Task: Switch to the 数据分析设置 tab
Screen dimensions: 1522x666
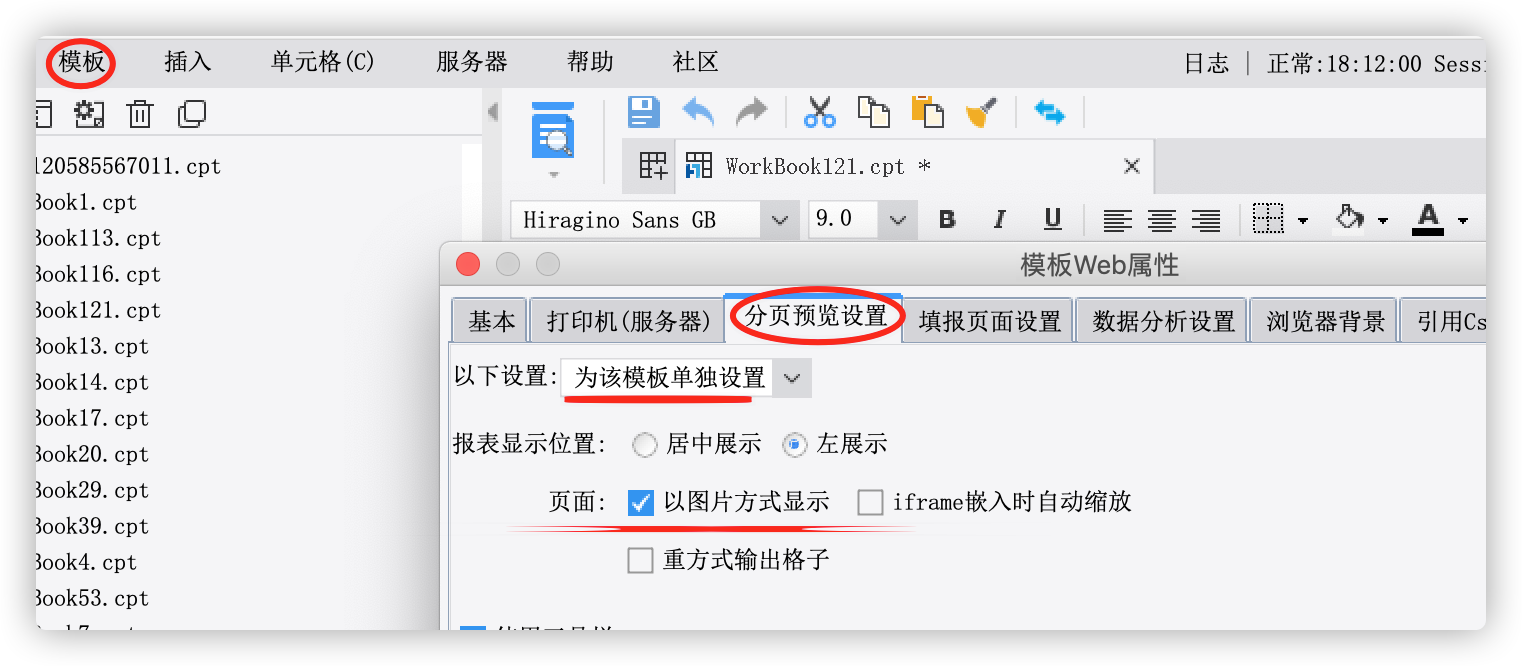Action: coord(1163,321)
